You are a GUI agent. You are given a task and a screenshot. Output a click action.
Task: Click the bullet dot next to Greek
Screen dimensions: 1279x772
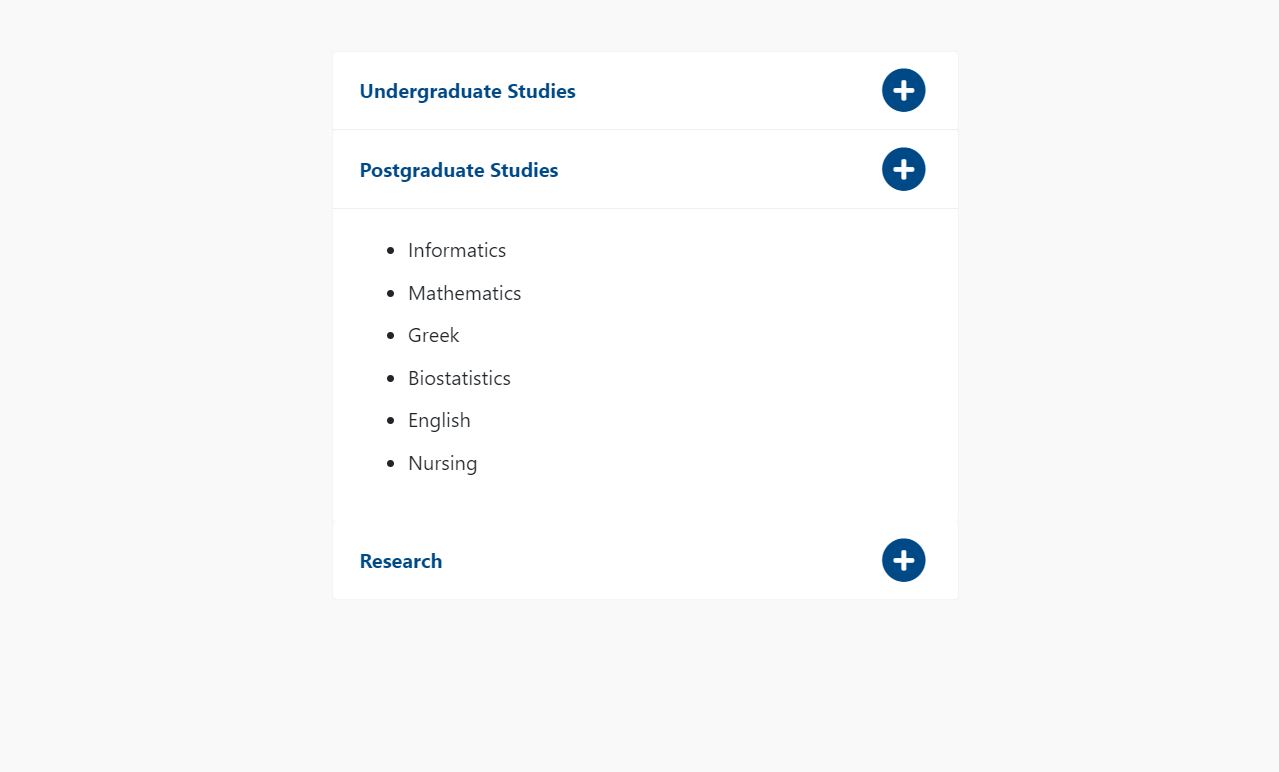click(390, 336)
